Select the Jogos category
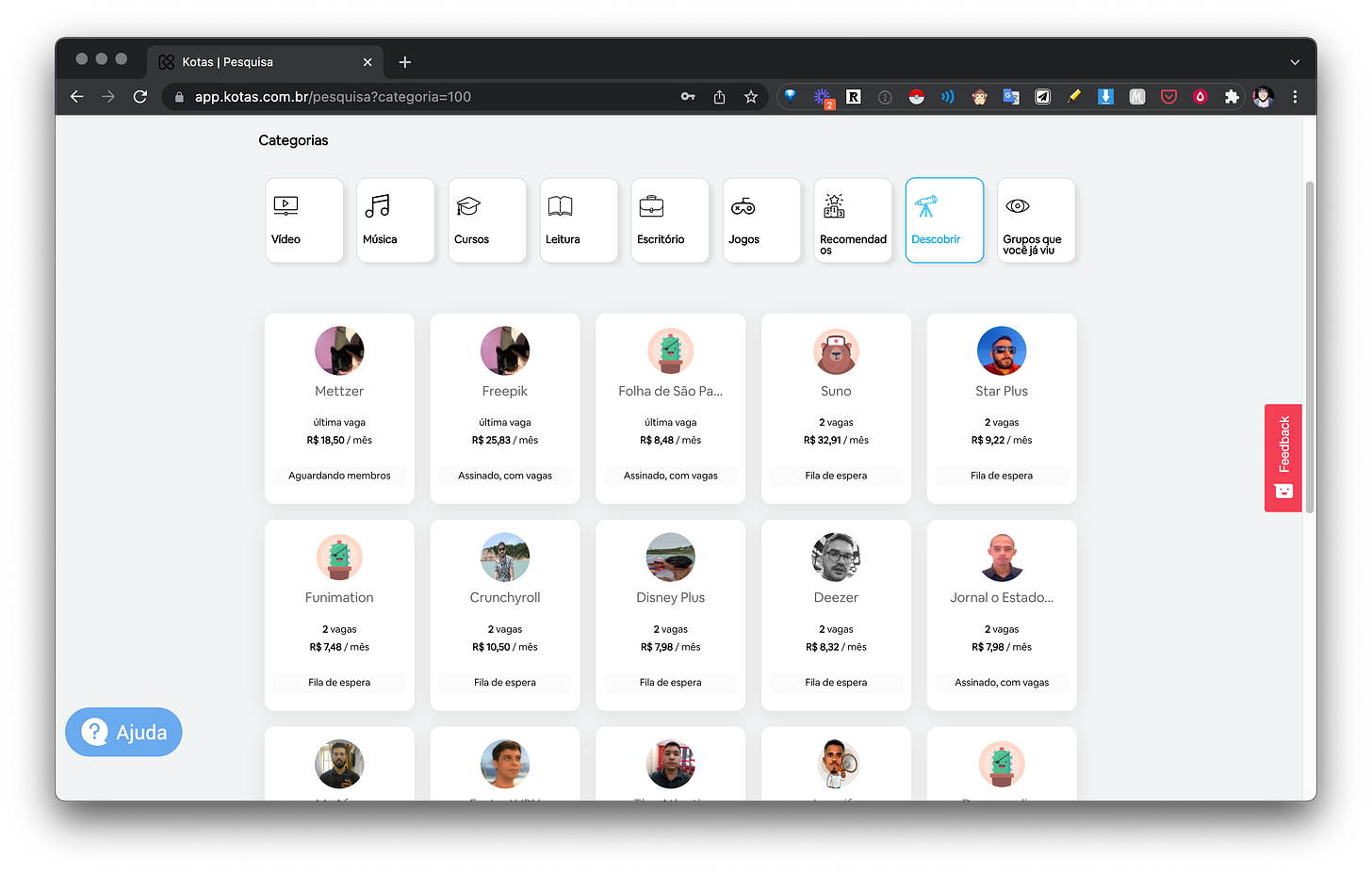1372x874 pixels. (x=761, y=220)
